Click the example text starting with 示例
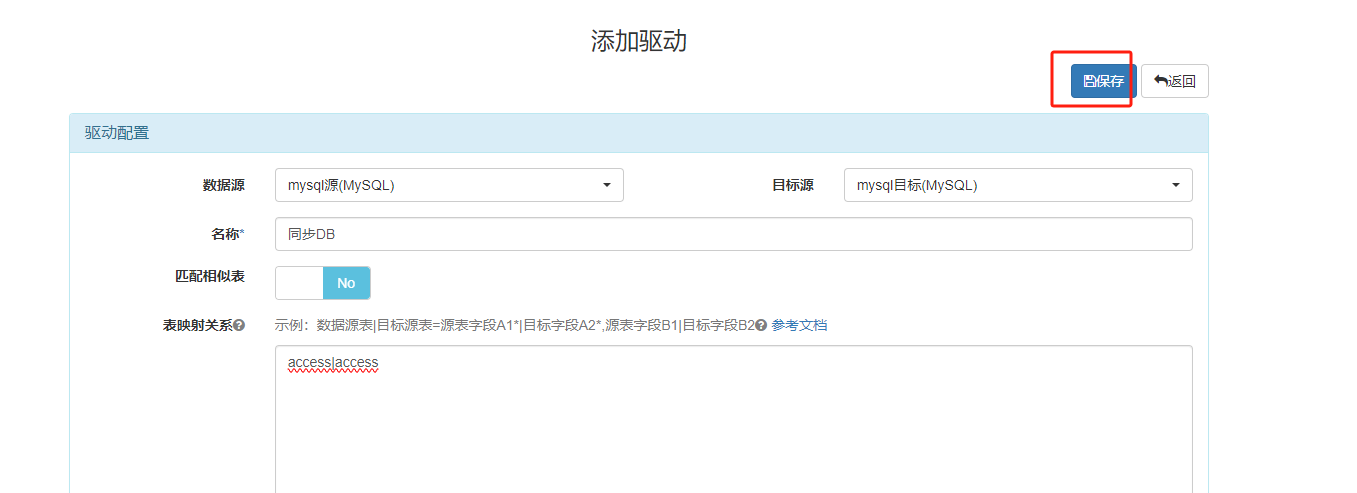Viewport: 1357px width, 493px height. (x=514, y=325)
